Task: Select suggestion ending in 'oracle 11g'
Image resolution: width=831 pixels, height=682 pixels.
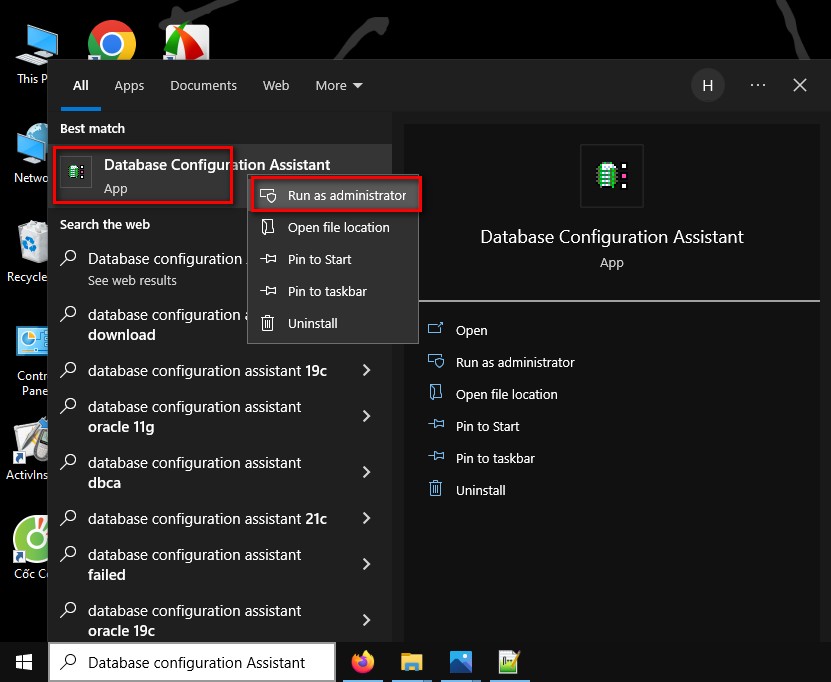Action: pyautogui.click(x=195, y=417)
